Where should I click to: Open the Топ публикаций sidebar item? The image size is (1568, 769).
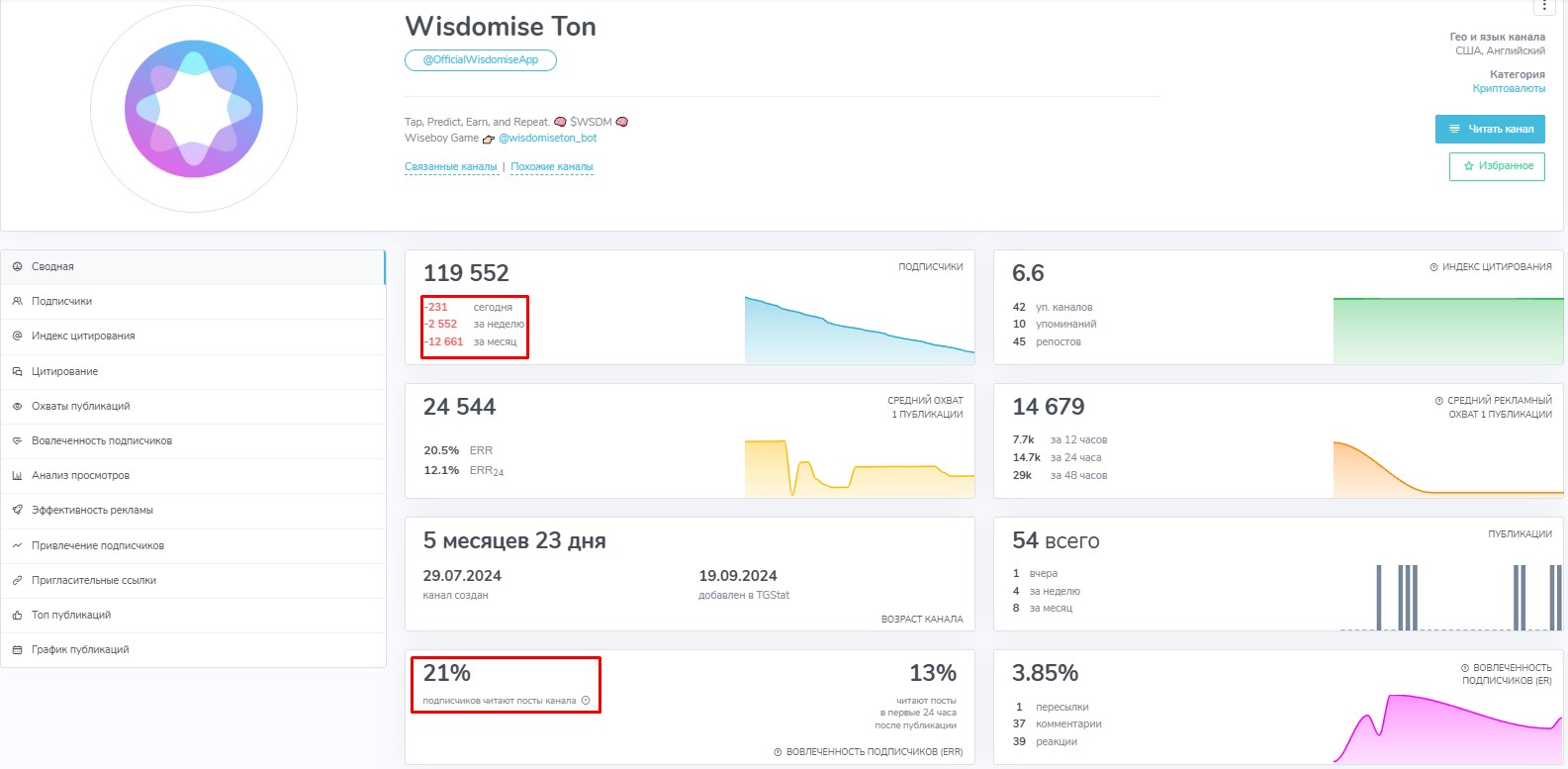click(193, 616)
